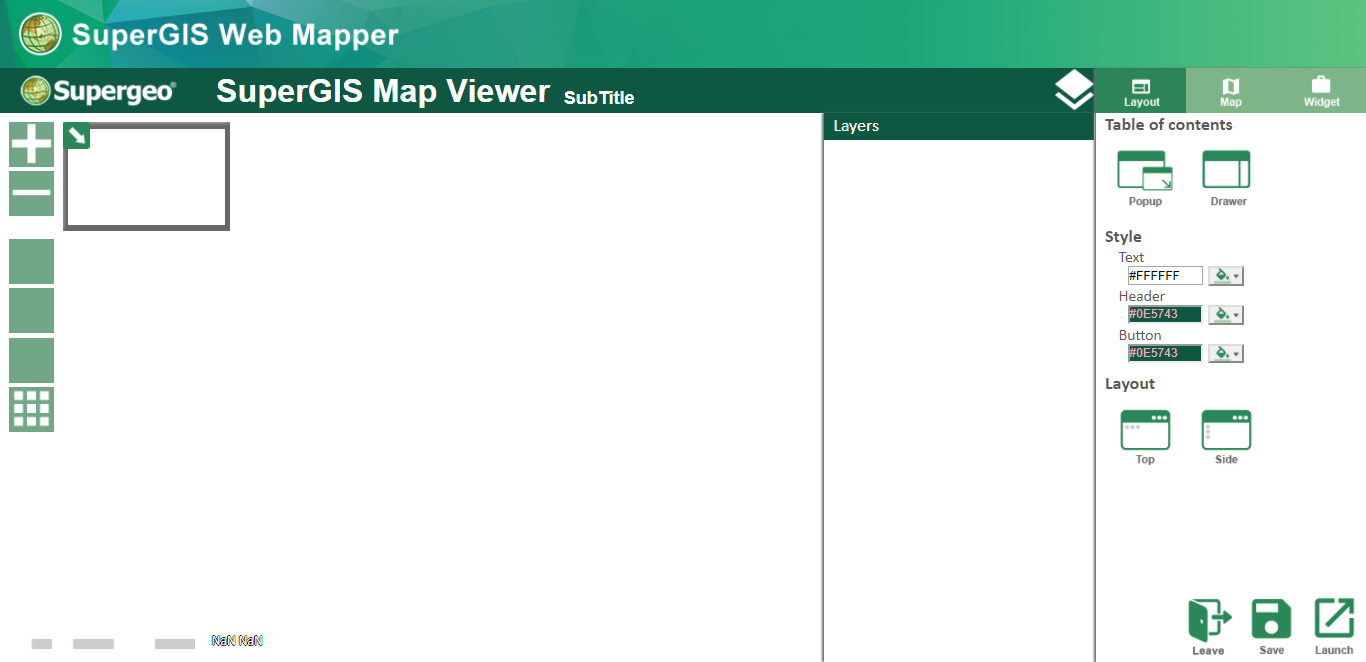Click the NaN NaN coordinates text

click(237, 640)
